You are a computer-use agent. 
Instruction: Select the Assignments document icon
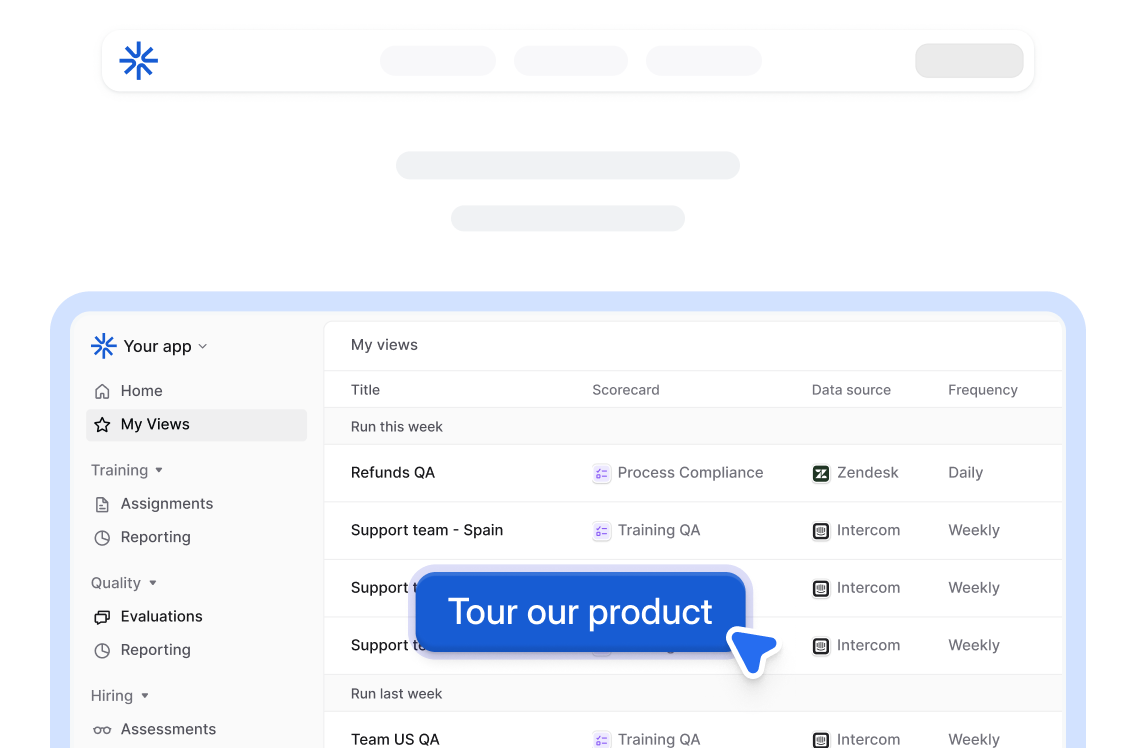tap(102, 503)
